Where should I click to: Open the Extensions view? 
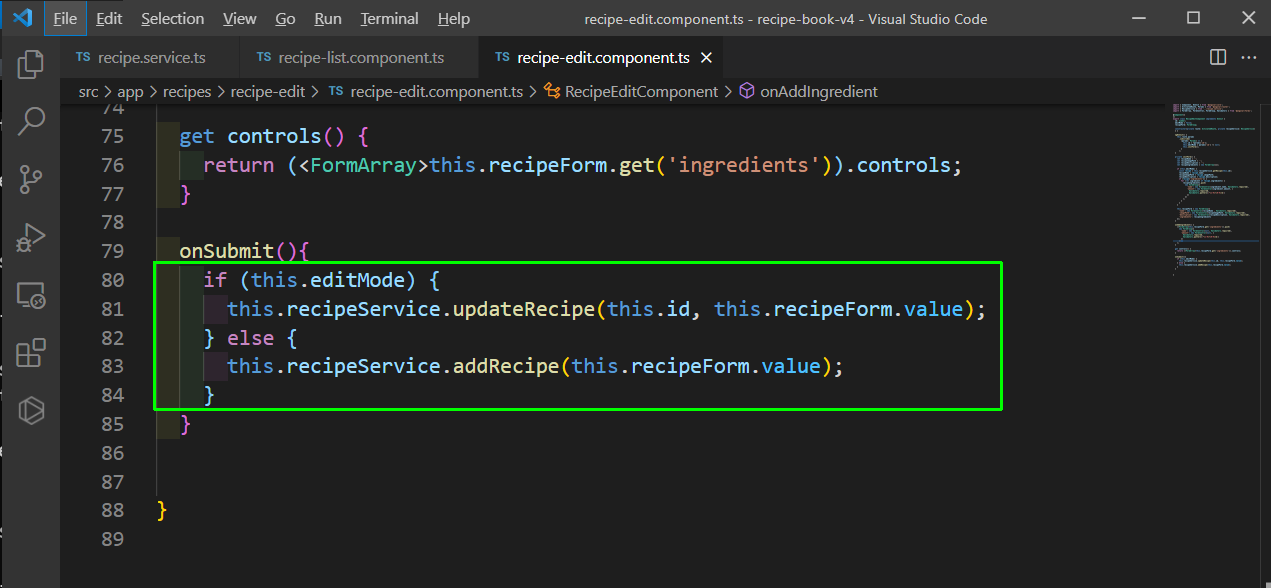[31, 353]
